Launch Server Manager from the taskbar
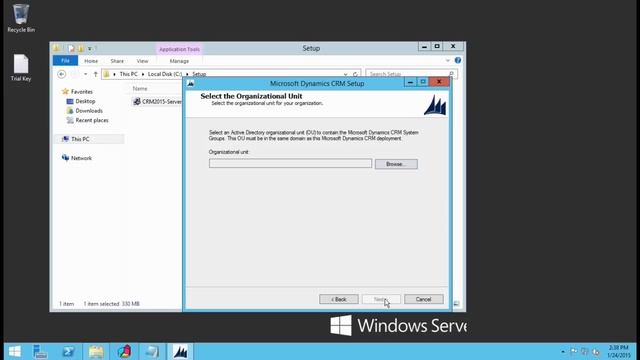 click(40, 351)
